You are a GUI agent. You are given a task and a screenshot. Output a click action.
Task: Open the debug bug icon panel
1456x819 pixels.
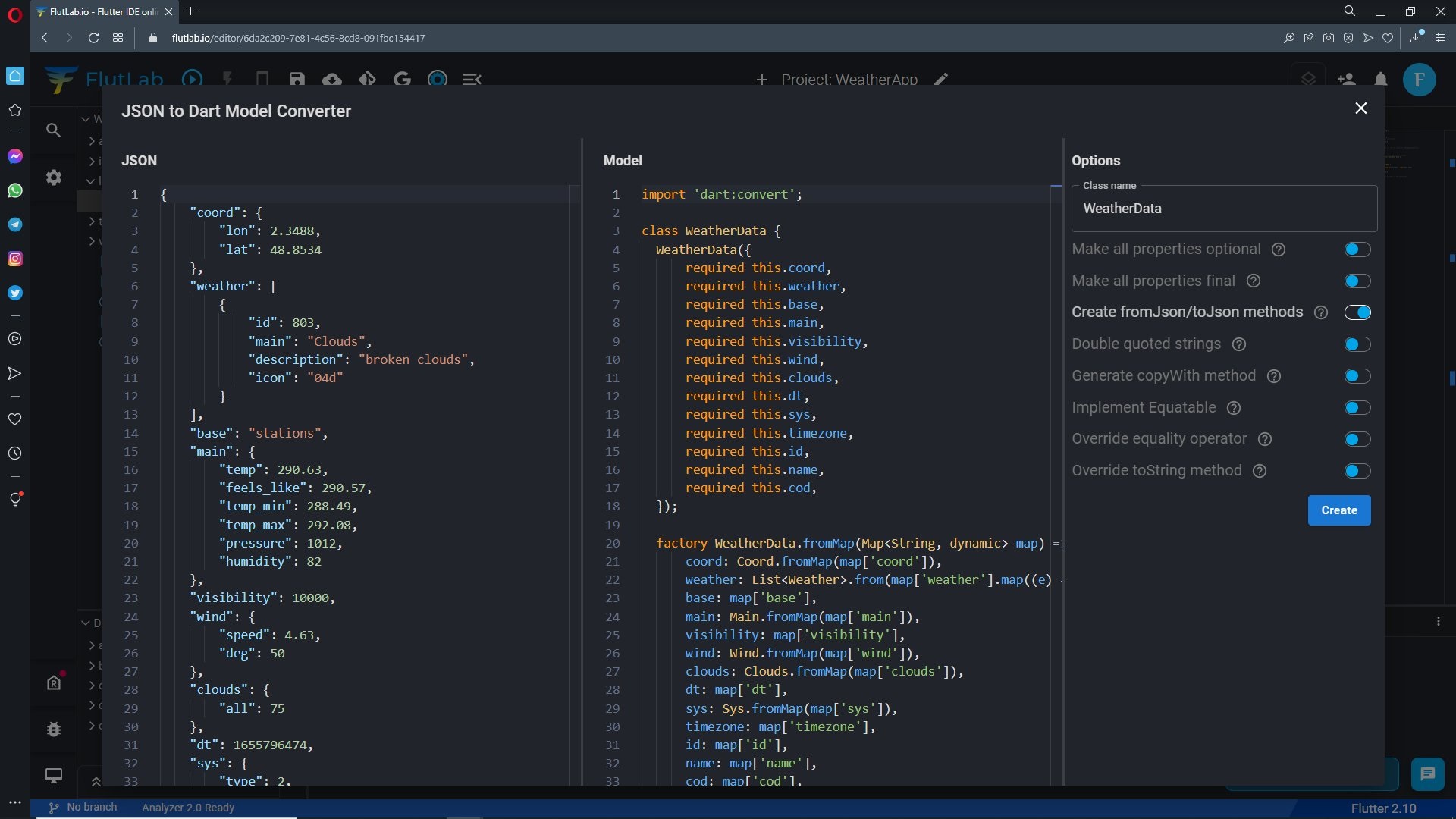pyautogui.click(x=53, y=729)
